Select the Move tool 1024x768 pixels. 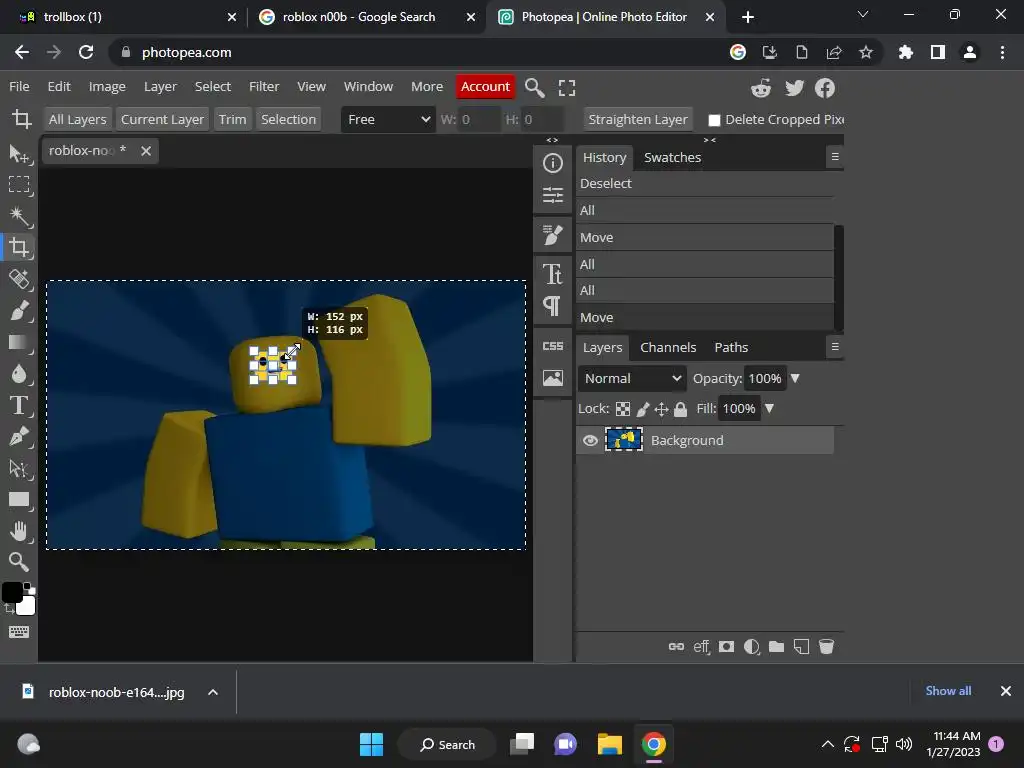click(x=19, y=154)
